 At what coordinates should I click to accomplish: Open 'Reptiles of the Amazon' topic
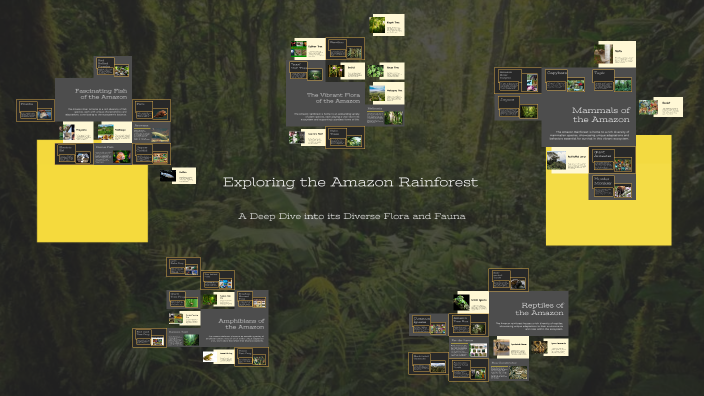click(x=529, y=313)
